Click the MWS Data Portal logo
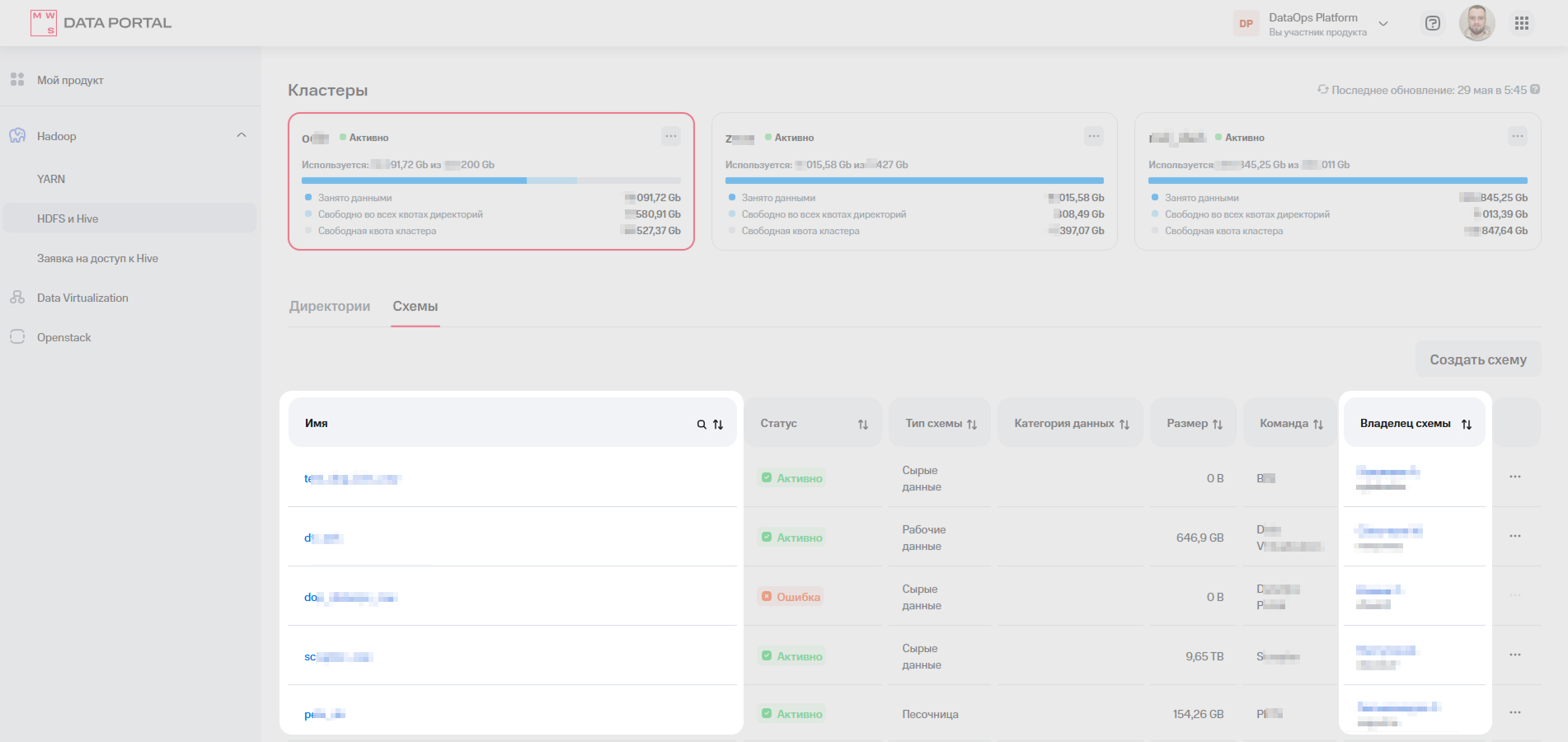 point(101,23)
